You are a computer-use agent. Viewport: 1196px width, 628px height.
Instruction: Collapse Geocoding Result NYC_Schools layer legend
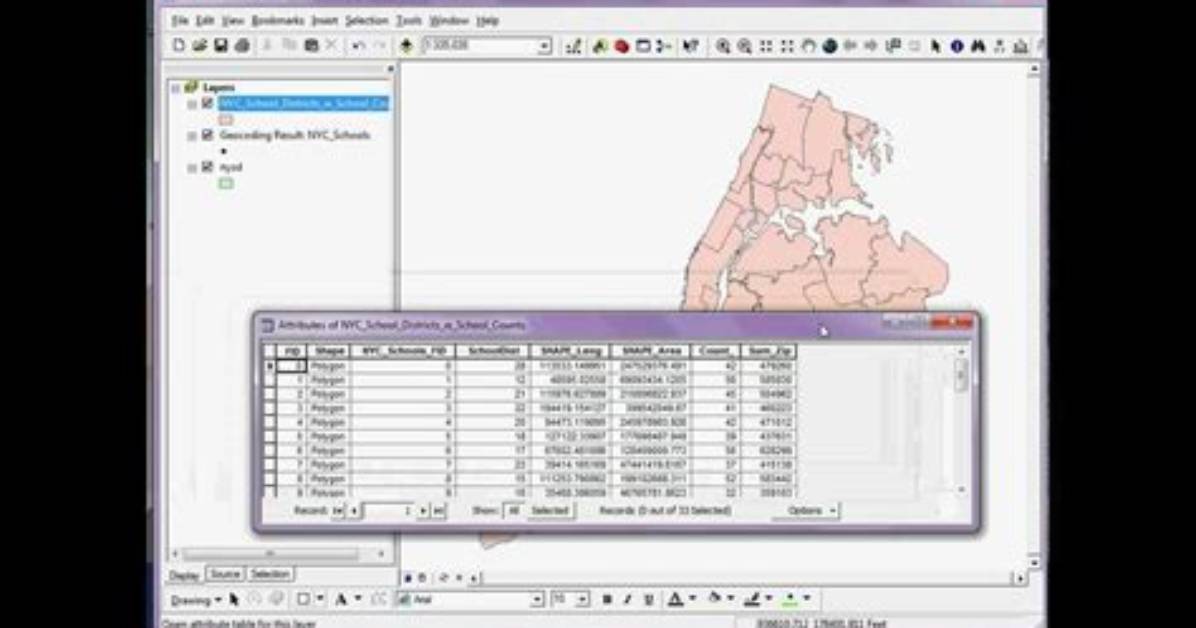[192, 136]
